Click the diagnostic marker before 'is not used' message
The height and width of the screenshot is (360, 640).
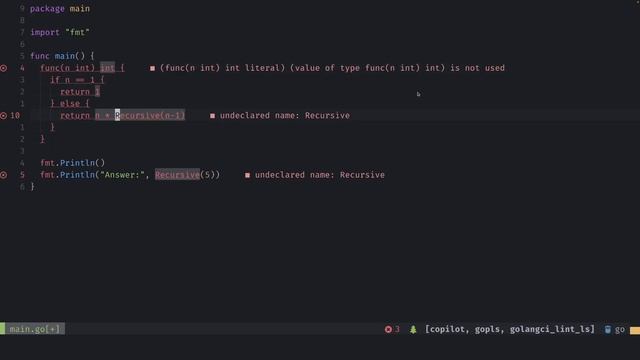click(152, 69)
